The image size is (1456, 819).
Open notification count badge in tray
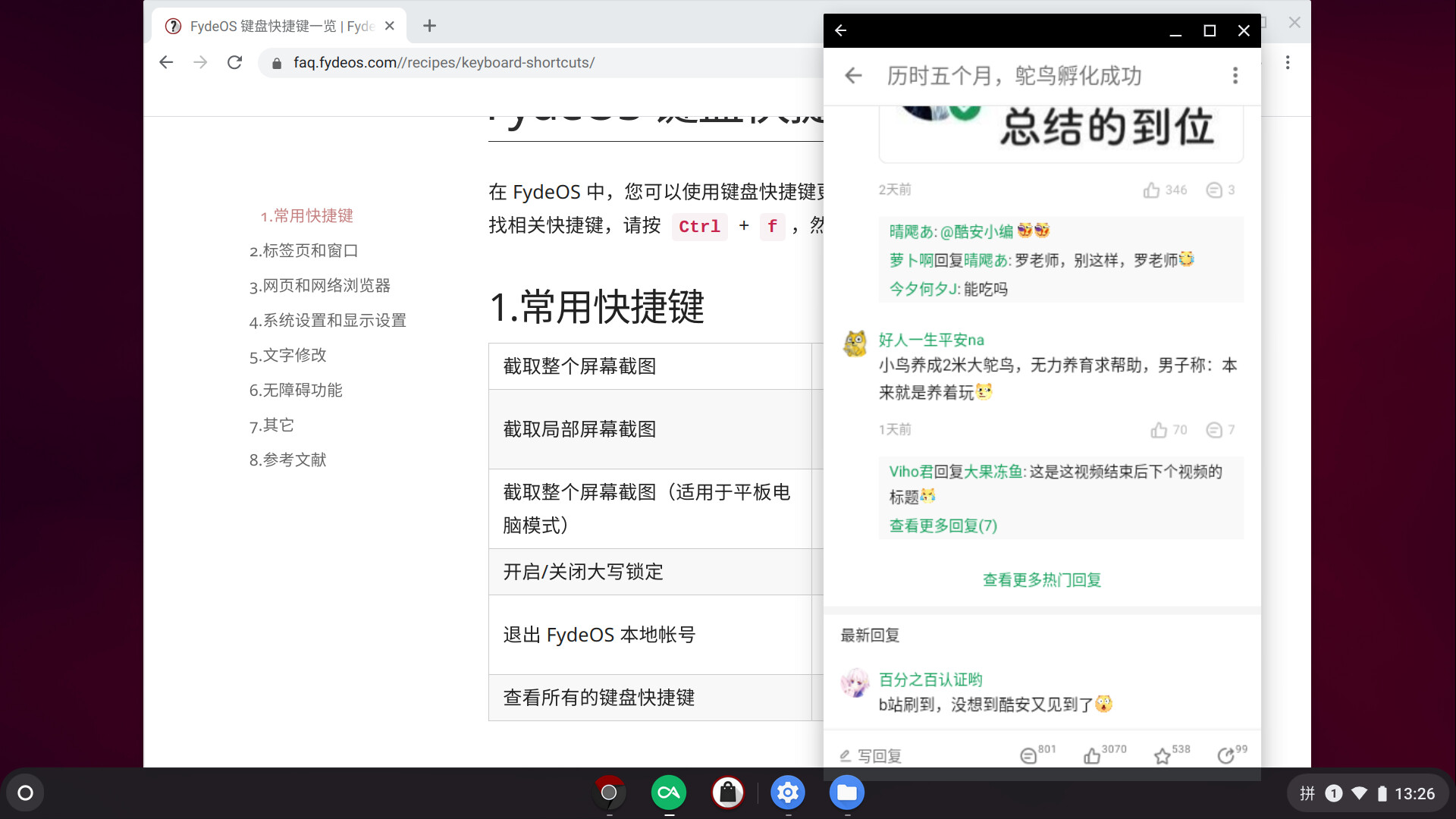(x=1334, y=793)
